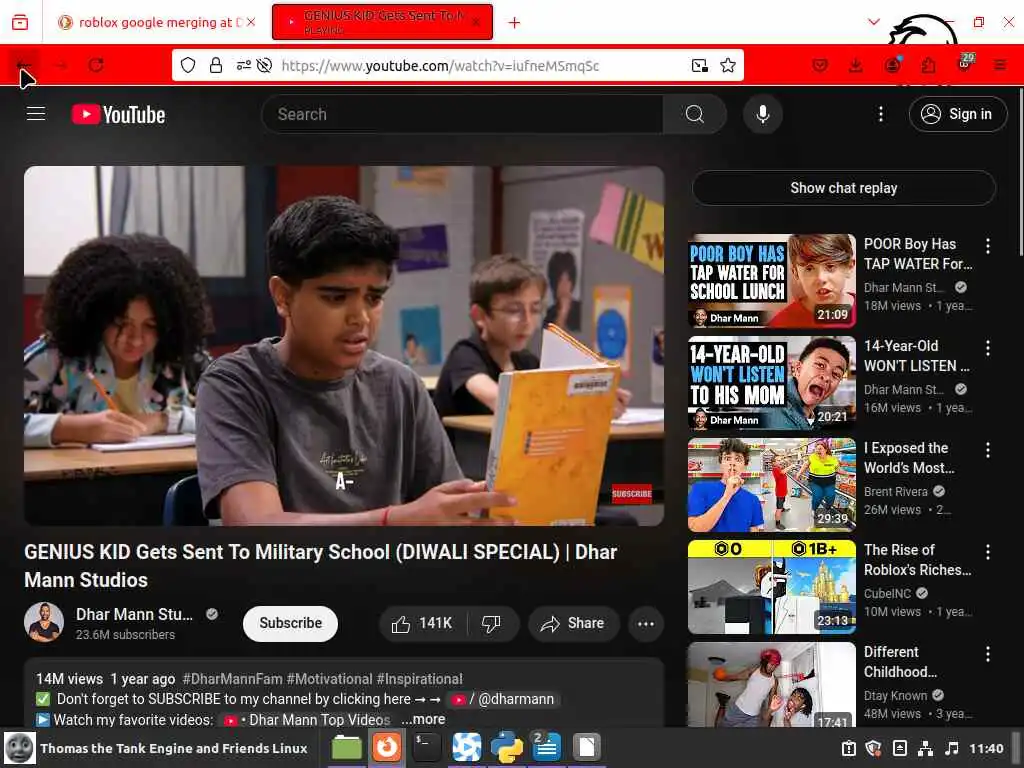
Task: Expand the list all tabs chevron
Action: [x=874, y=22]
